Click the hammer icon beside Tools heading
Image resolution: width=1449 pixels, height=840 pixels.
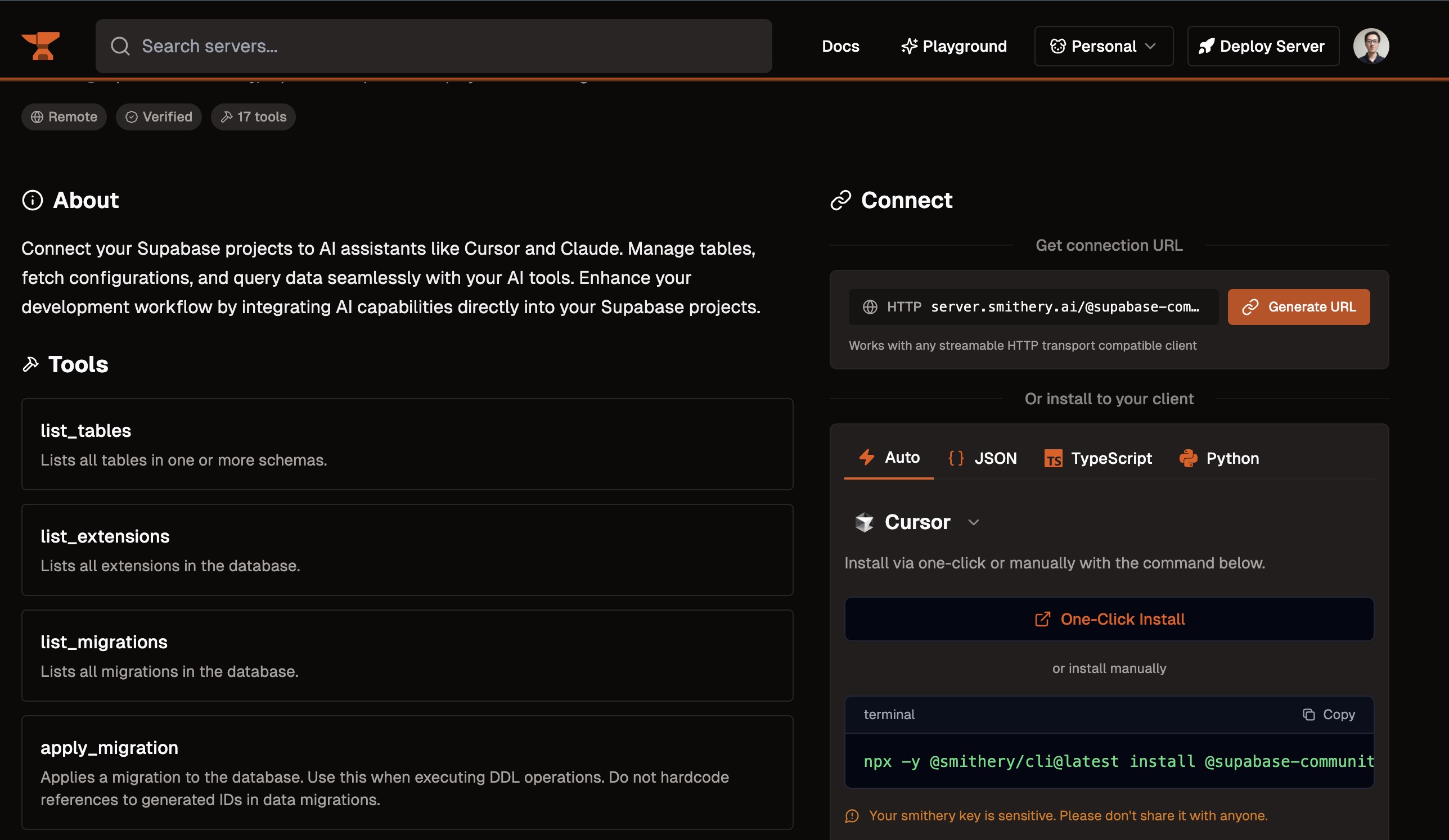coord(30,364)
